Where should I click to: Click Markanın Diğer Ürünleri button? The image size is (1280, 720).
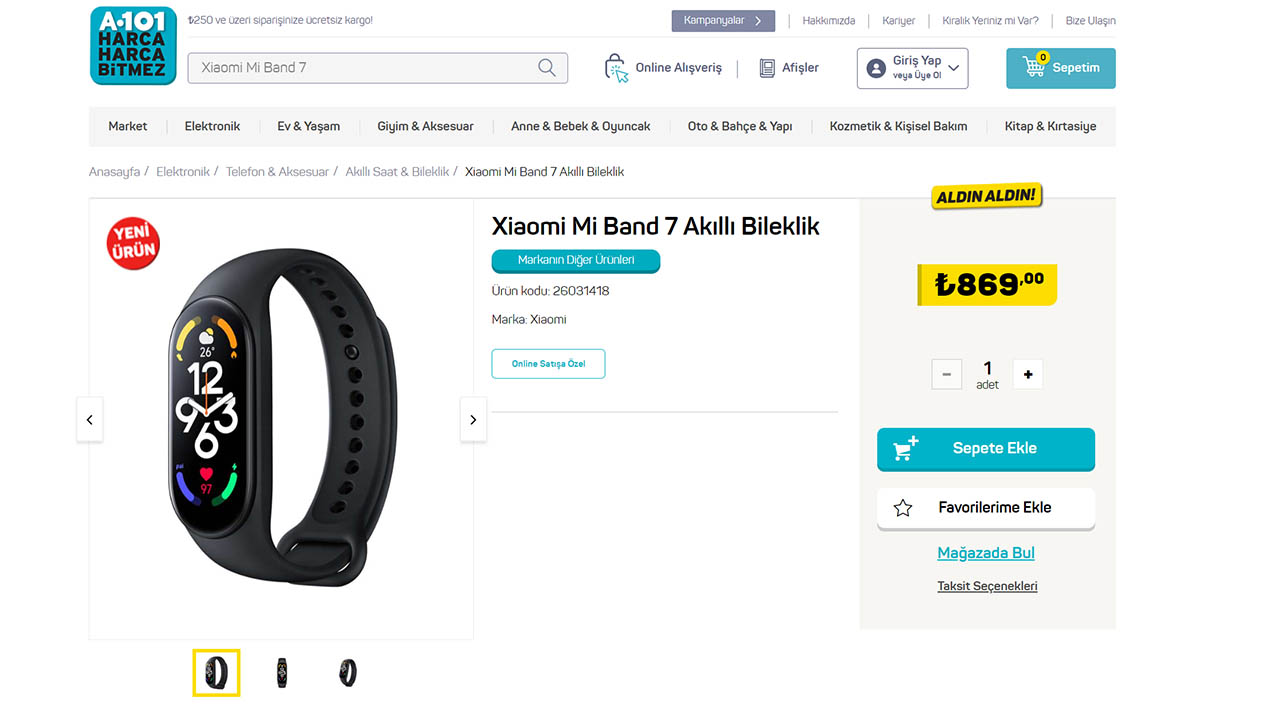coord(575,261)
